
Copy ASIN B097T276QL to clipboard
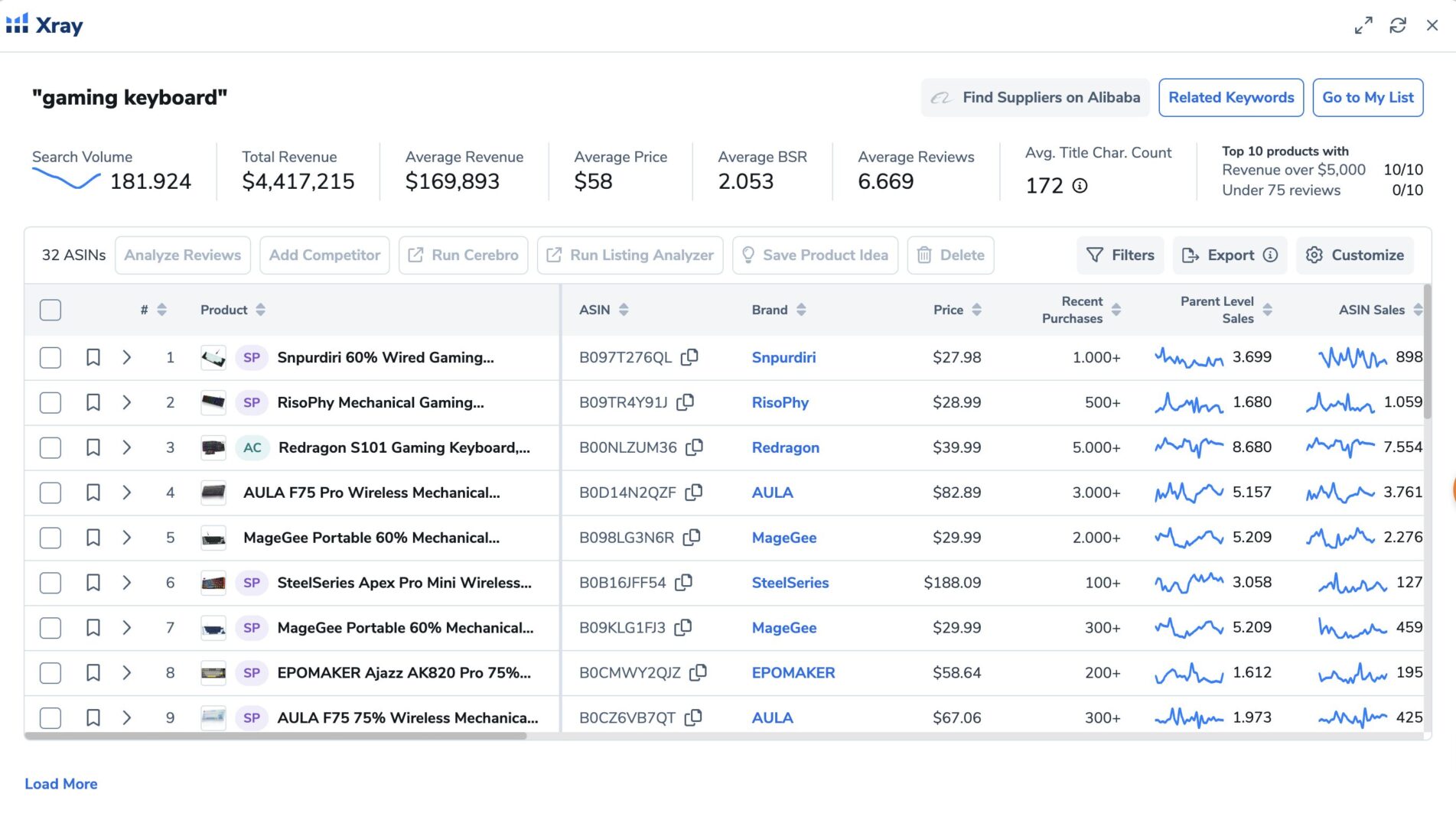tap(689, 357)
